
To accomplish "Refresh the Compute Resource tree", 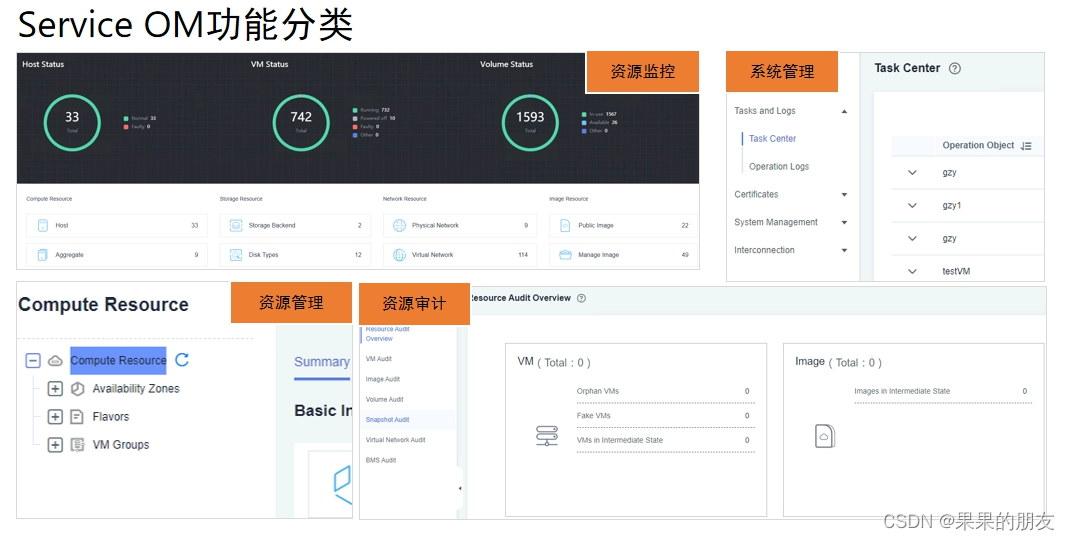I will [x=182, y=360].
